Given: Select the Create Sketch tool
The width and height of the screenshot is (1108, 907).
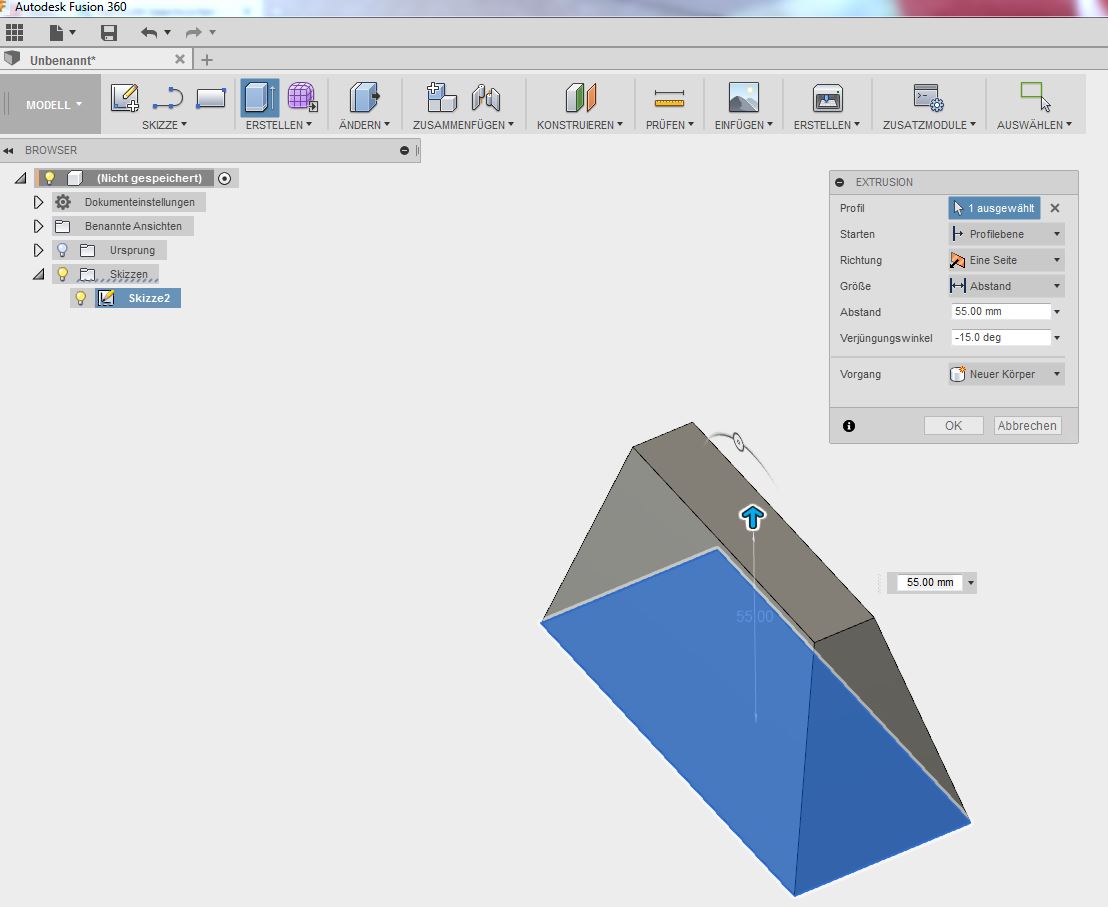Looking at the screenshot, I should pyautogui.click(x=124, y=99).
